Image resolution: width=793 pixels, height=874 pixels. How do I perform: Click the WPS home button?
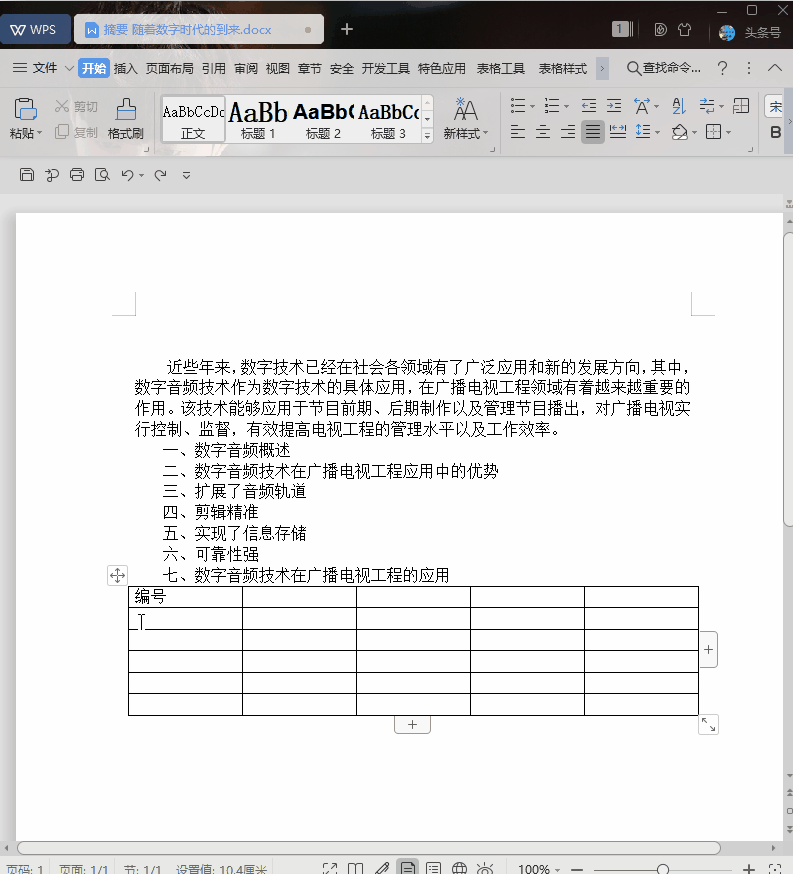coord(35,30)
